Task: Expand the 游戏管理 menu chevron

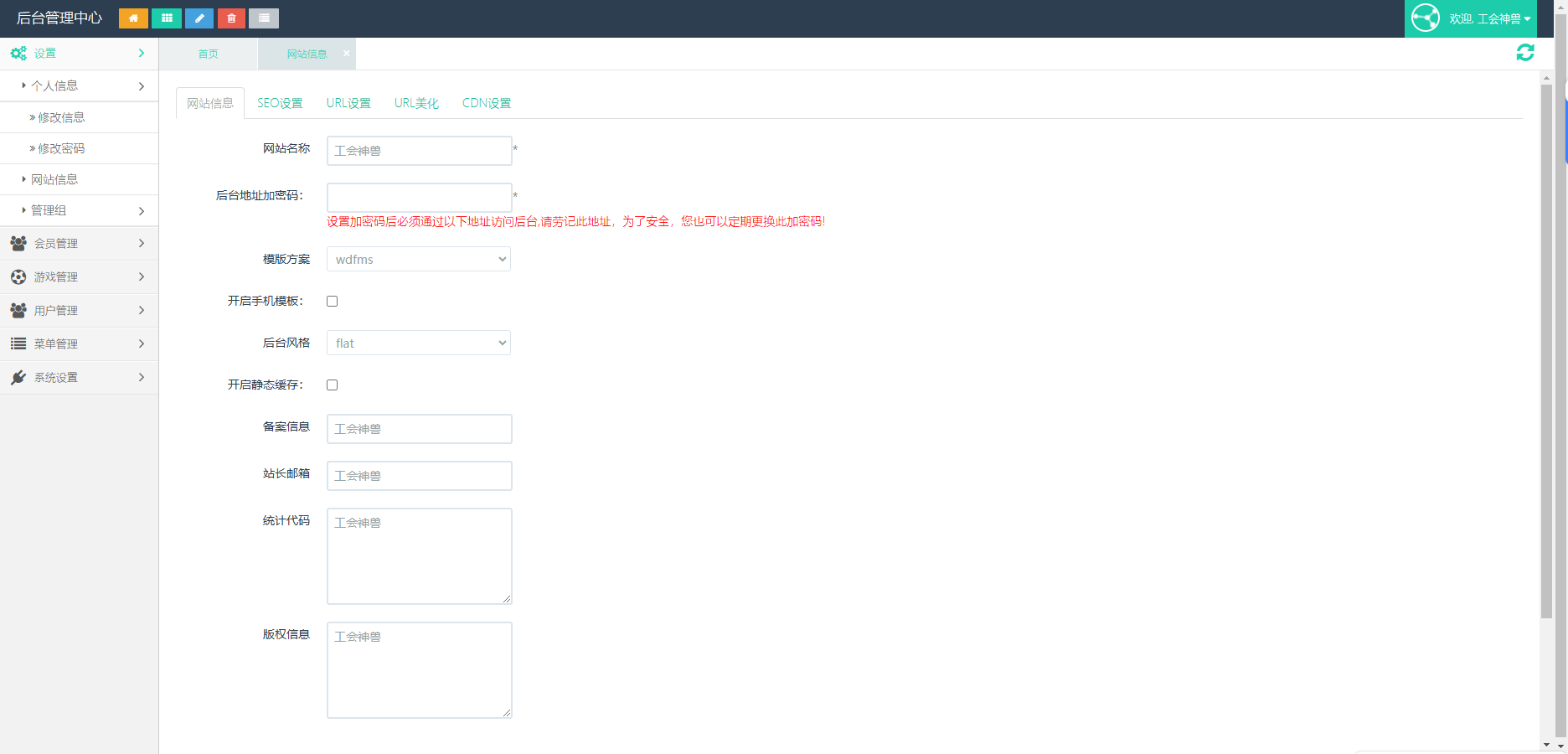Action: [142, 276]
